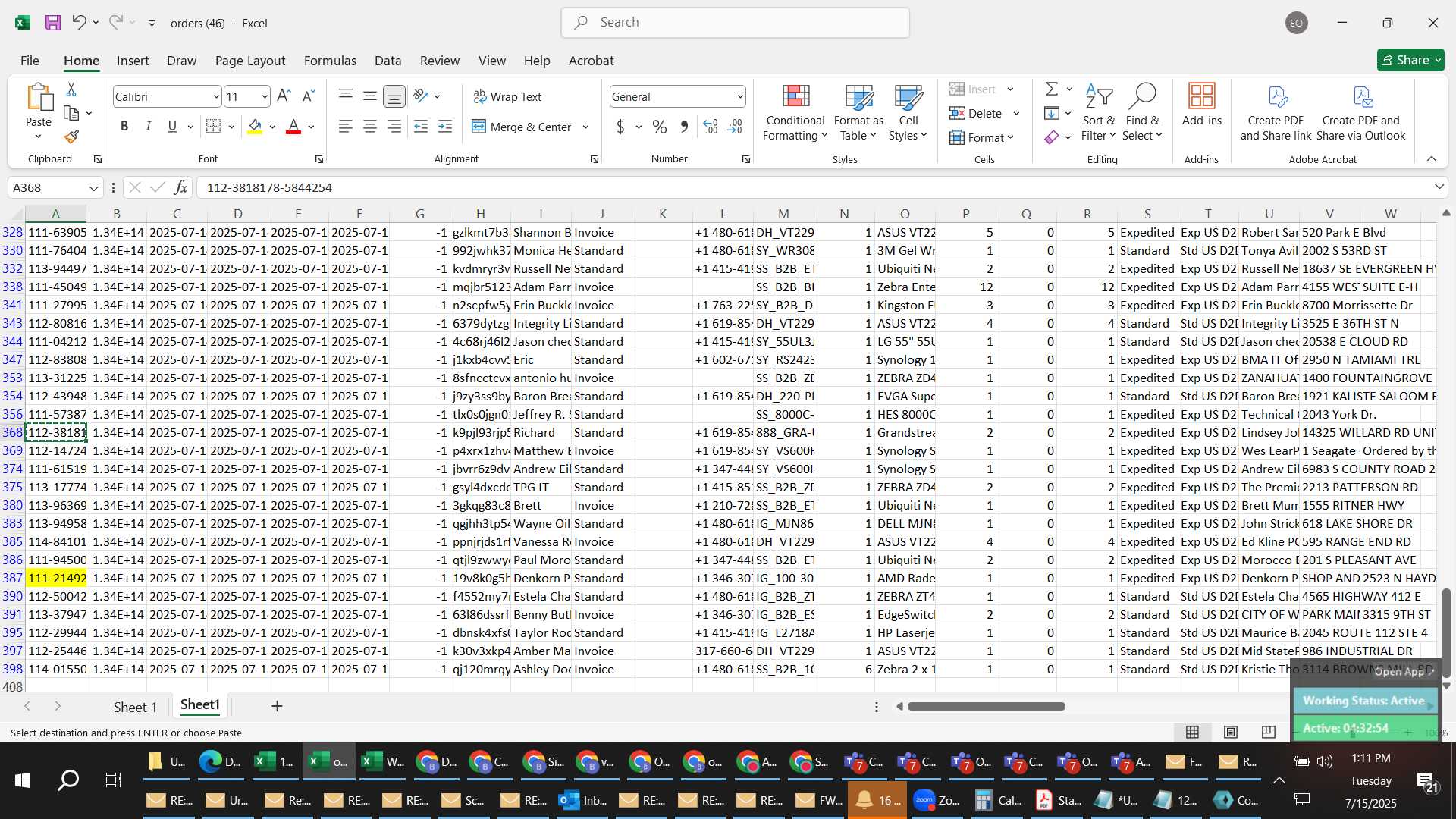Click Increase Indent icon

tap(445, 127)
